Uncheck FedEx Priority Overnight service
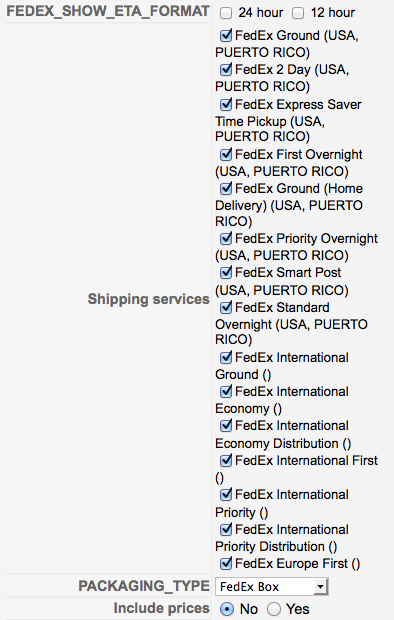The width and height of the screenshot is (394, 620). coord(226,238)
